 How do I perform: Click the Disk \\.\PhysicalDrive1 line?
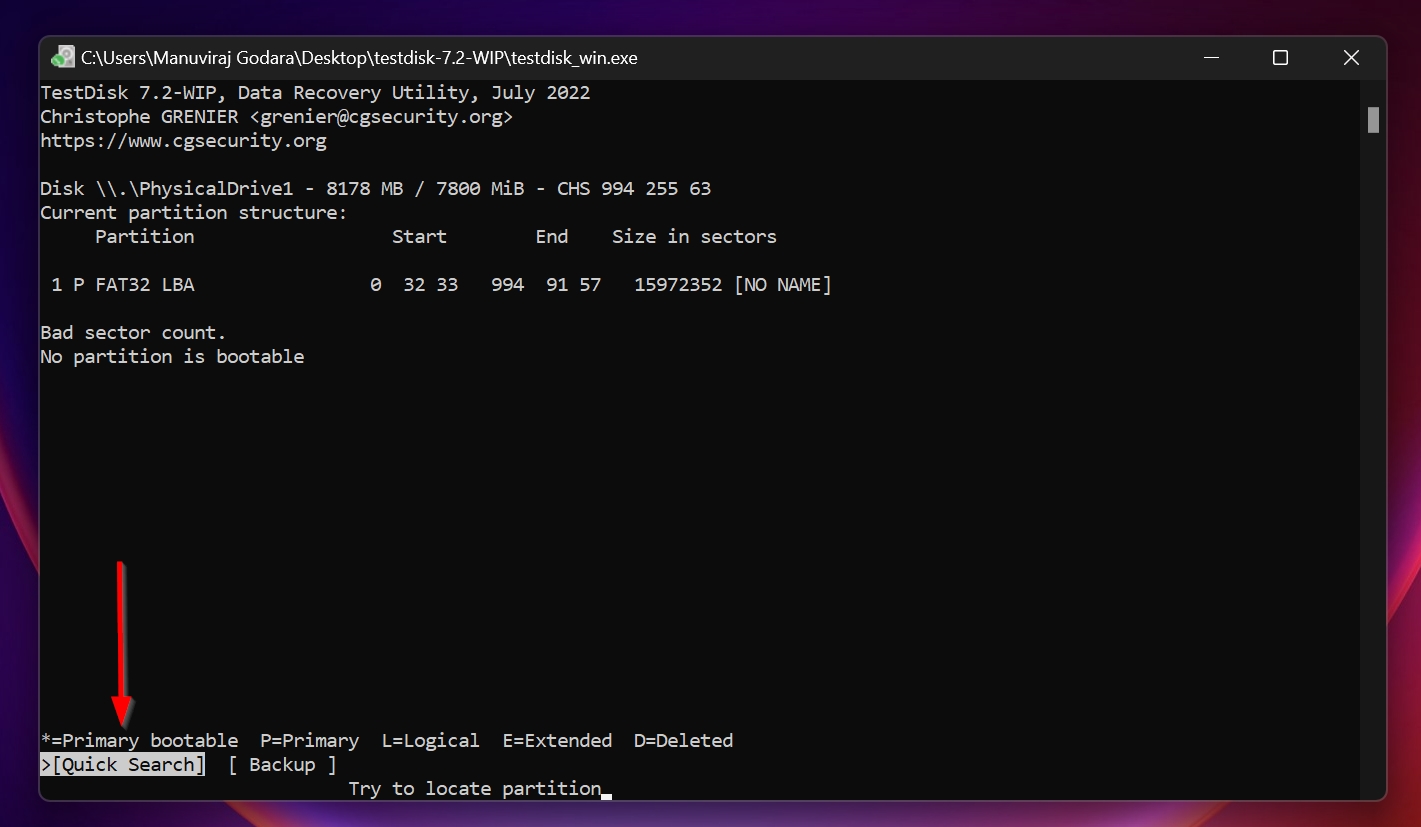(x=375, y=189)
